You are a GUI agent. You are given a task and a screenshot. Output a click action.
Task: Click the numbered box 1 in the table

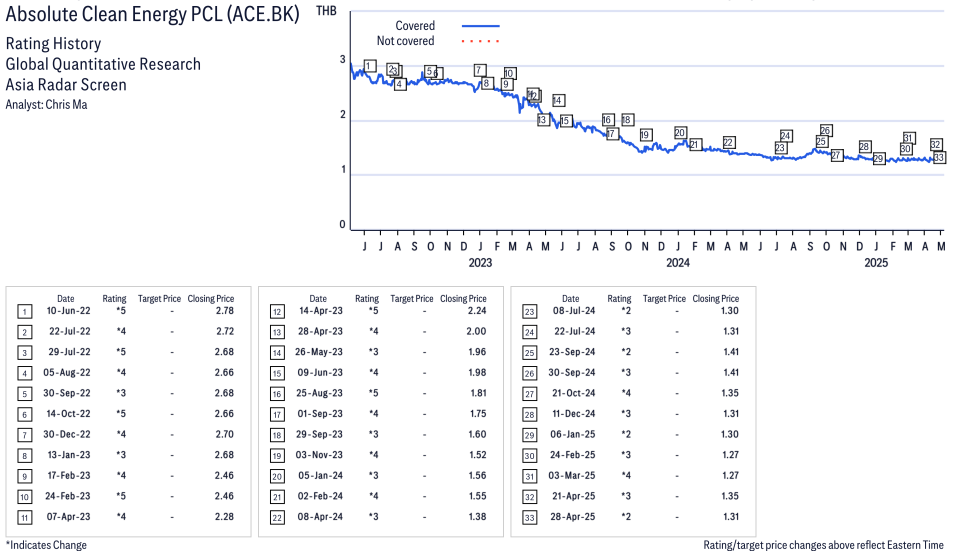(24, 312)
